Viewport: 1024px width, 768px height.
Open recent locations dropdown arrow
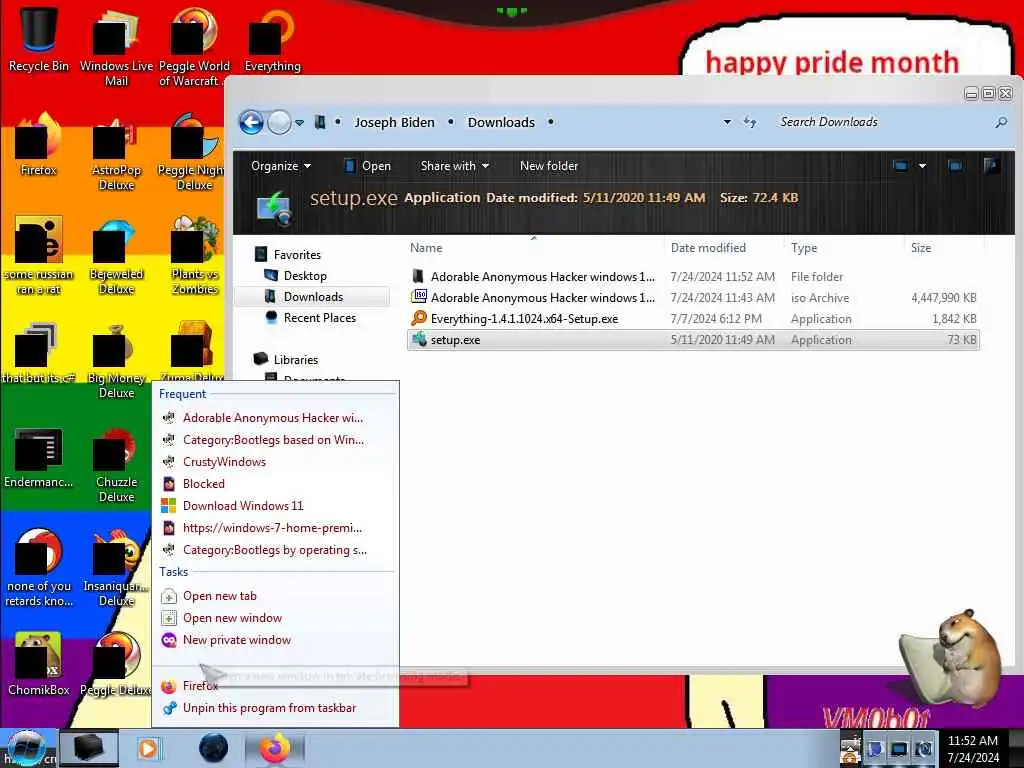click(299, 122)
